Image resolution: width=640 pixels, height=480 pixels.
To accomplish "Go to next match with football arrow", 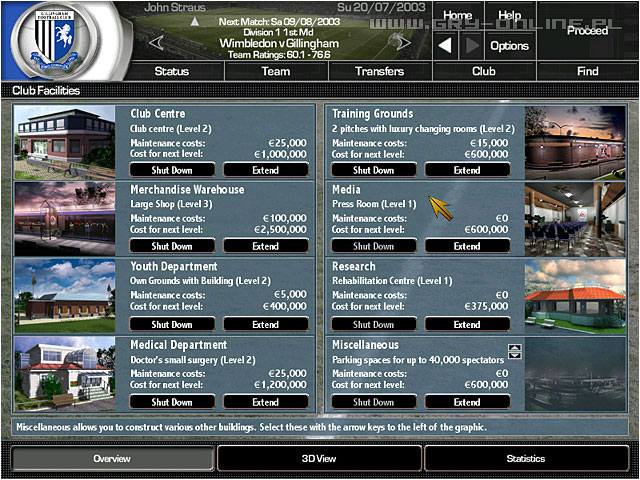I will (x=398, y=42).
